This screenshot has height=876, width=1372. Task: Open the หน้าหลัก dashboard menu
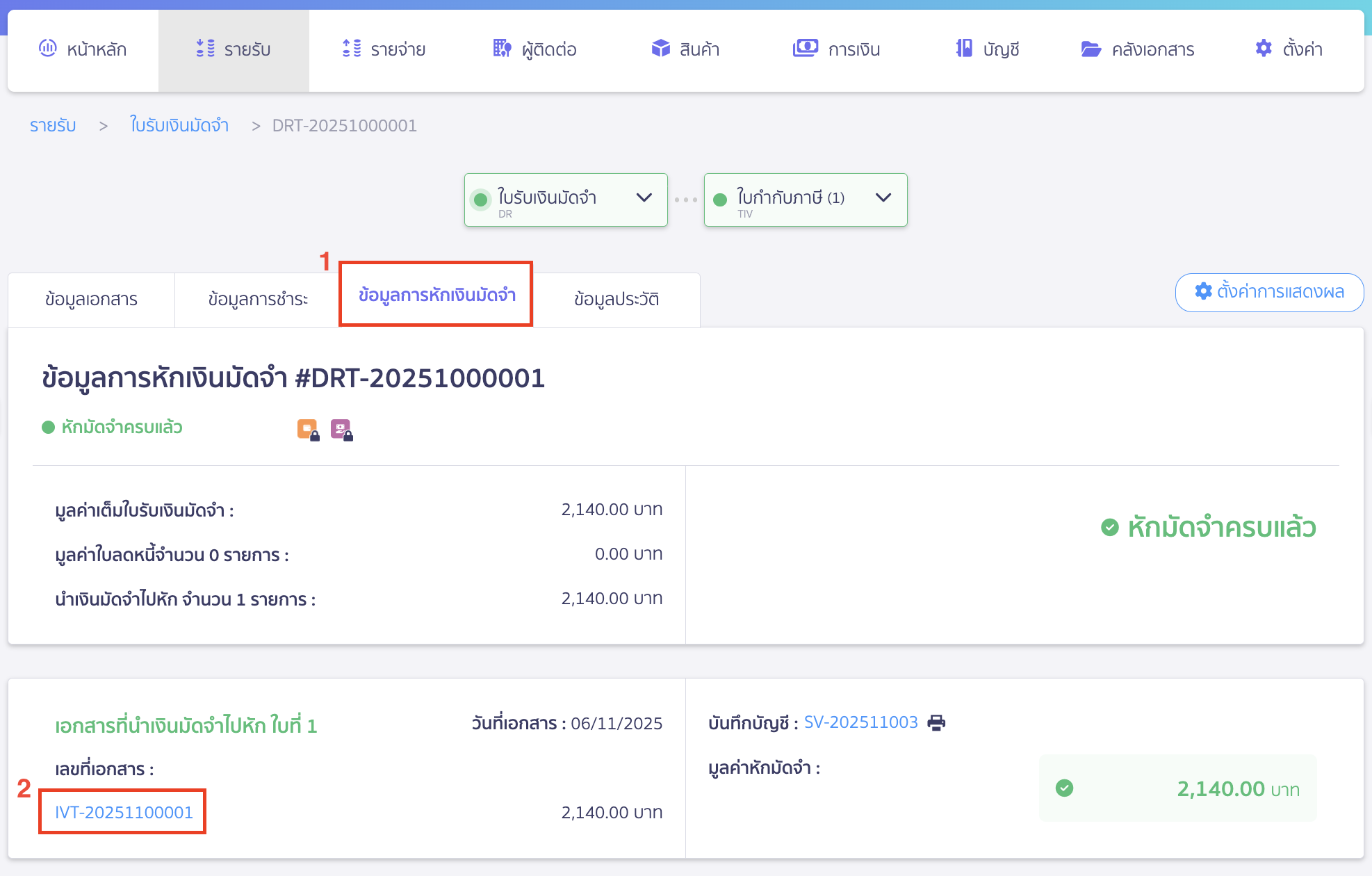click(x=83, y=49)
